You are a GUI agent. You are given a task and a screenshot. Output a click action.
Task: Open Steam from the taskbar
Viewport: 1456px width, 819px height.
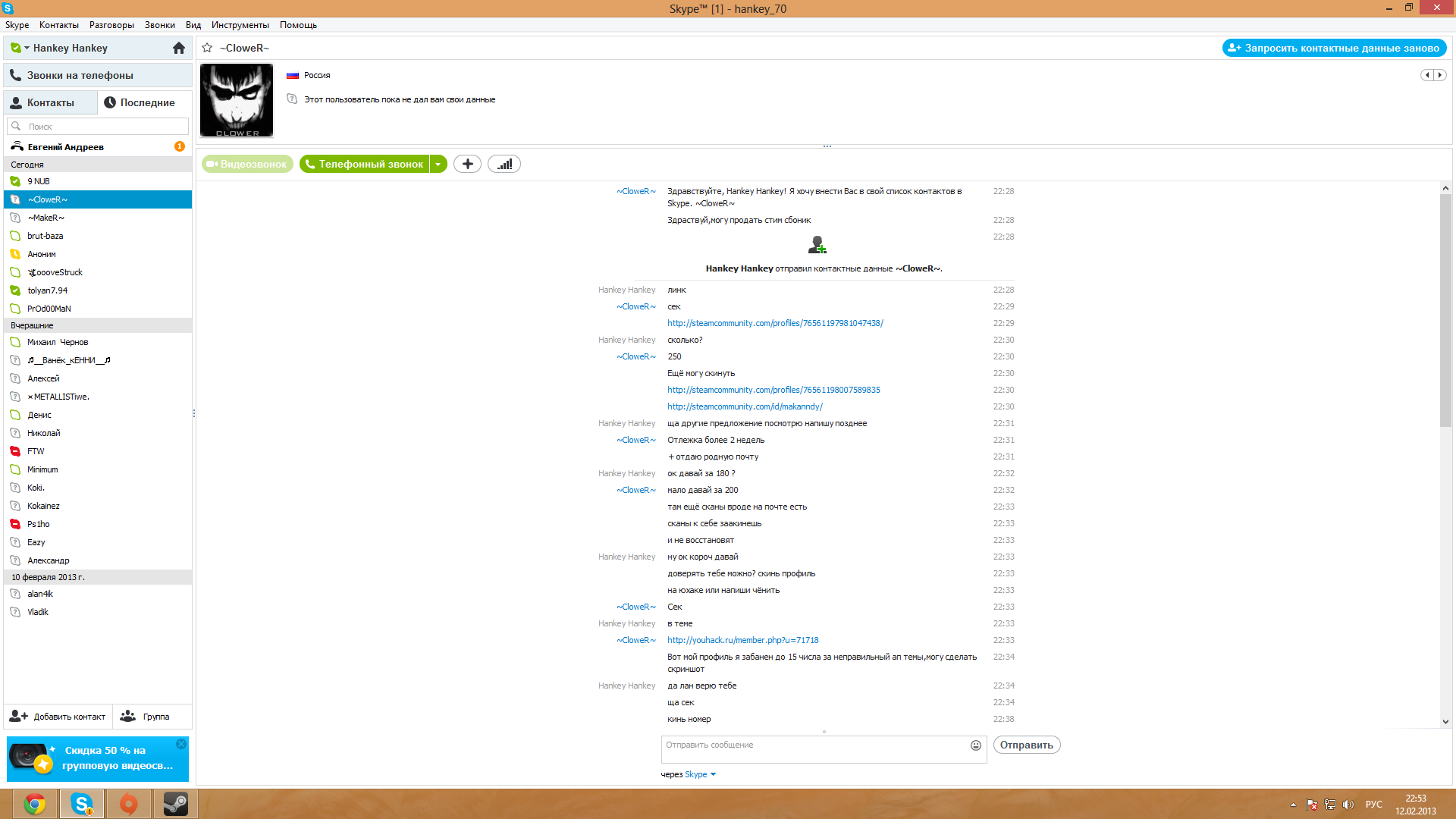point(176,804)
